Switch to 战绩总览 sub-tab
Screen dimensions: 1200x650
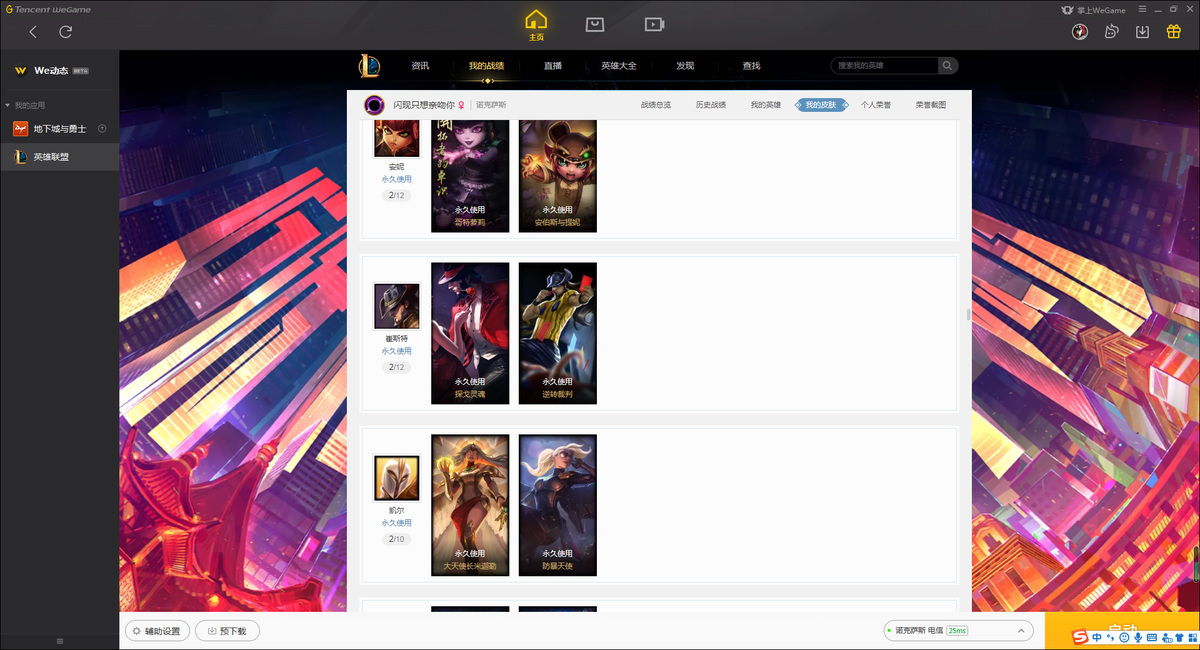point(656,105)
